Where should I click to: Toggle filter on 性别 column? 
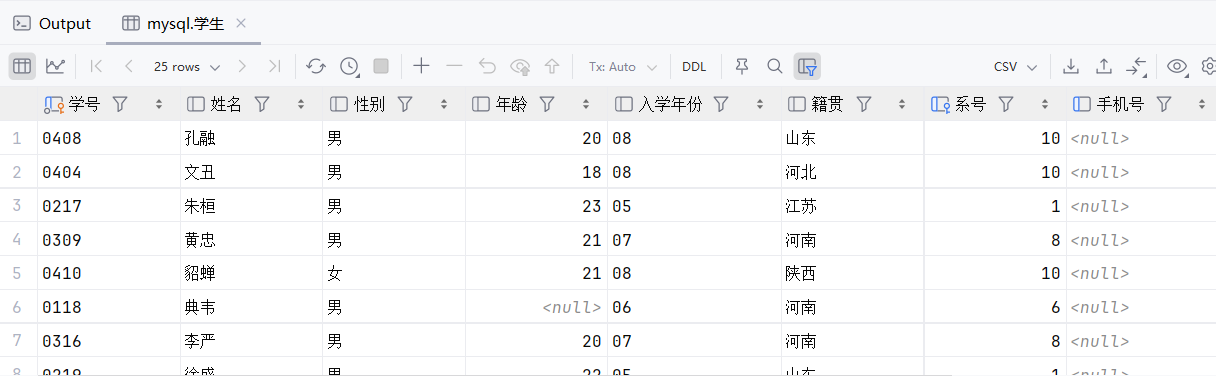pyautogui.click(x=405, y=104)
